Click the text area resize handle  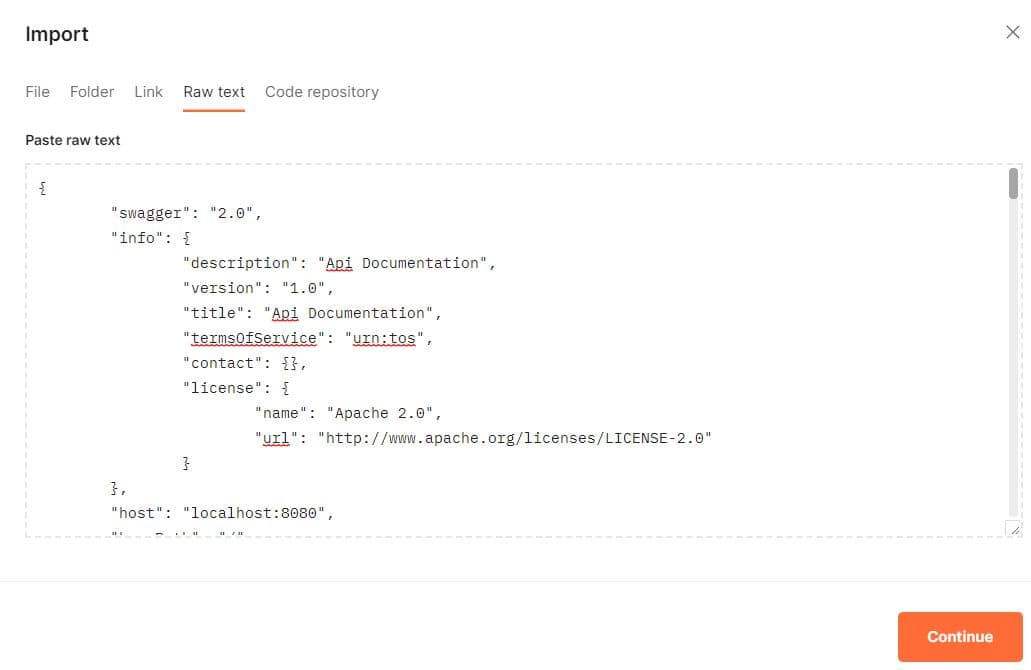tap(1014, 529)
